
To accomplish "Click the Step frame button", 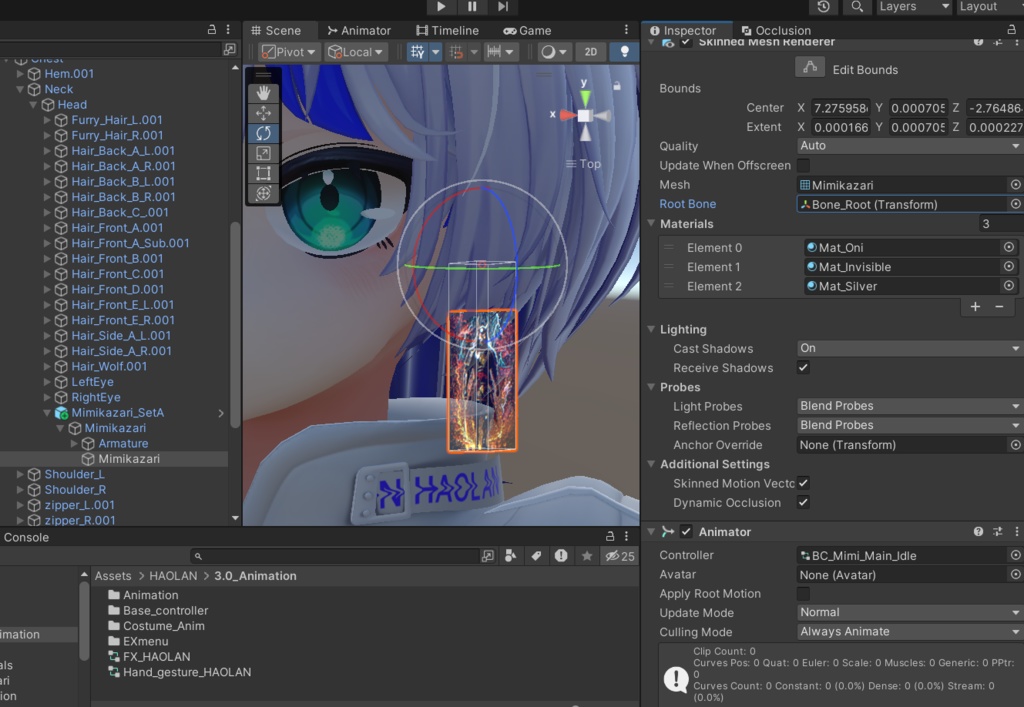I will [502, 7].
